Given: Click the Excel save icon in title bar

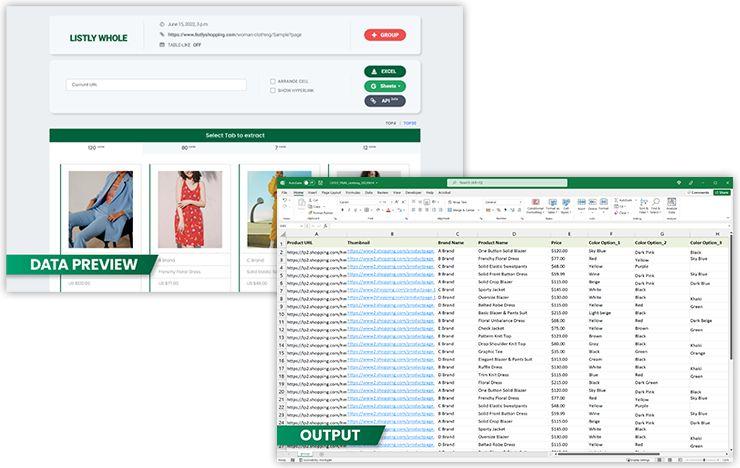Looking at the screenshot, I should [320, 183].
